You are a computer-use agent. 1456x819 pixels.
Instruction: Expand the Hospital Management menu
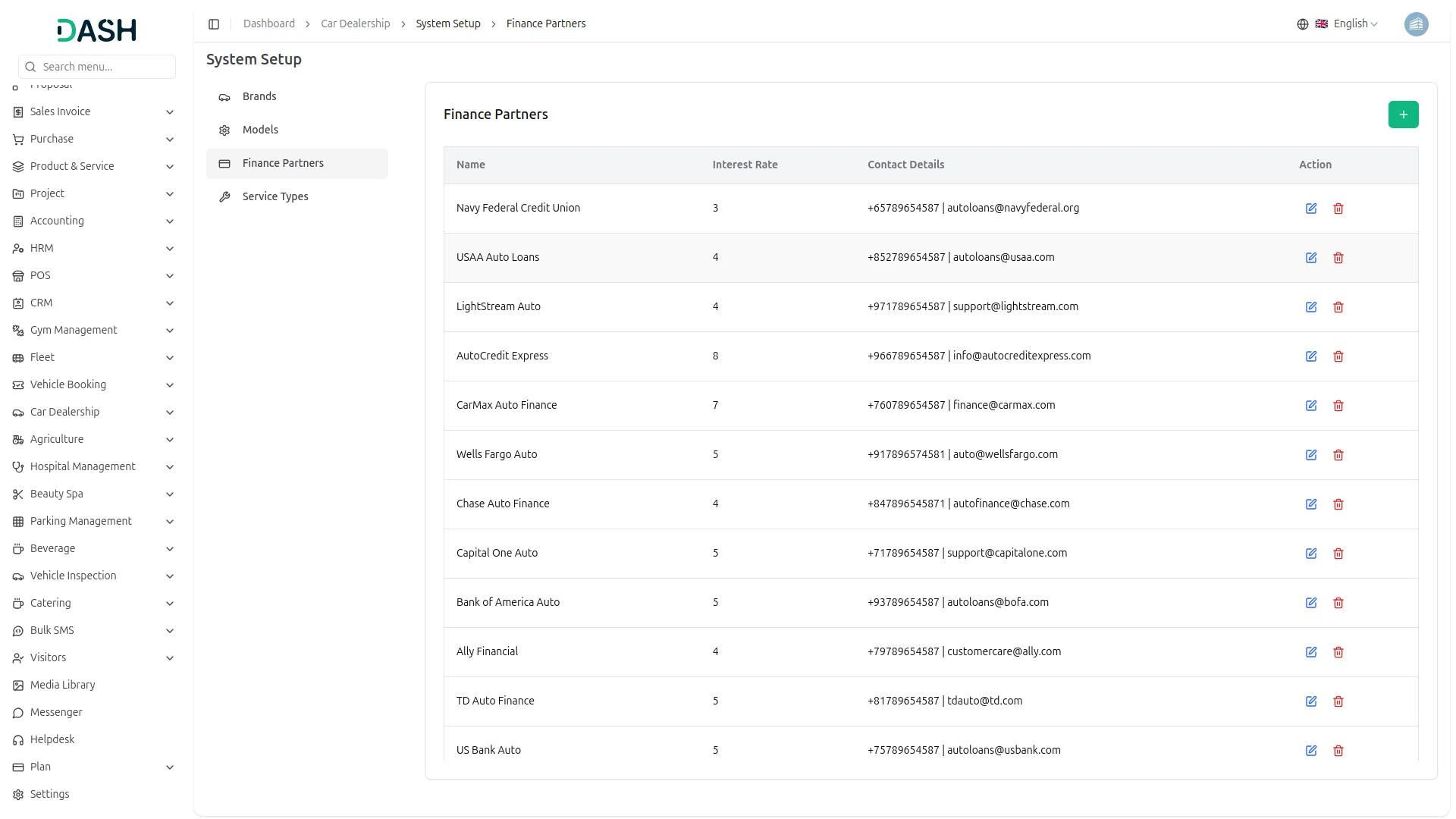(x=94, y=466)
